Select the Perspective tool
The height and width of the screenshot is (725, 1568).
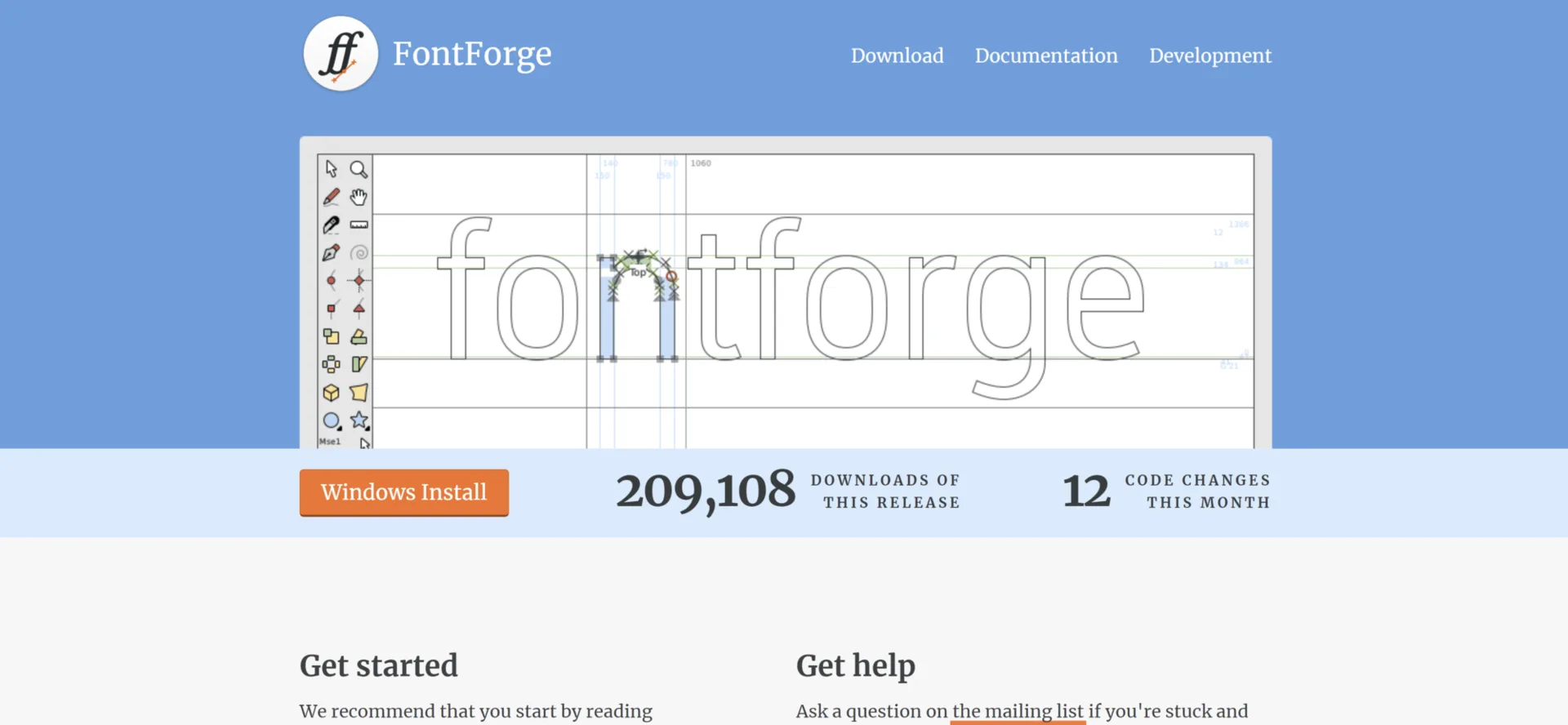[359, 393]
